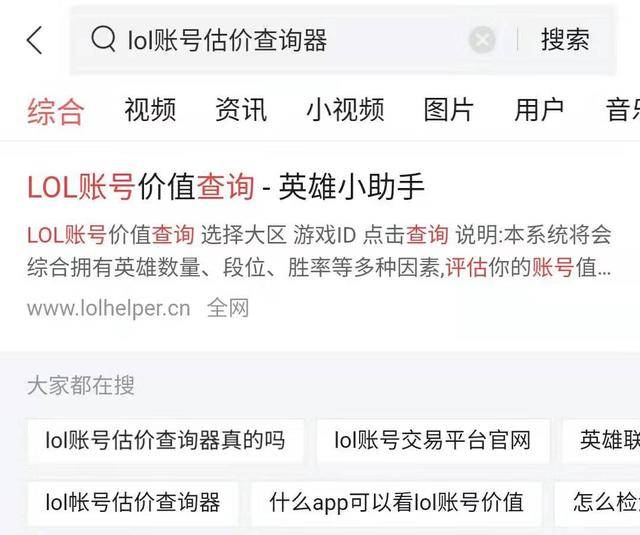Open the result description snippet text
The height and width of the screenshot is (535, 640).
319,251
